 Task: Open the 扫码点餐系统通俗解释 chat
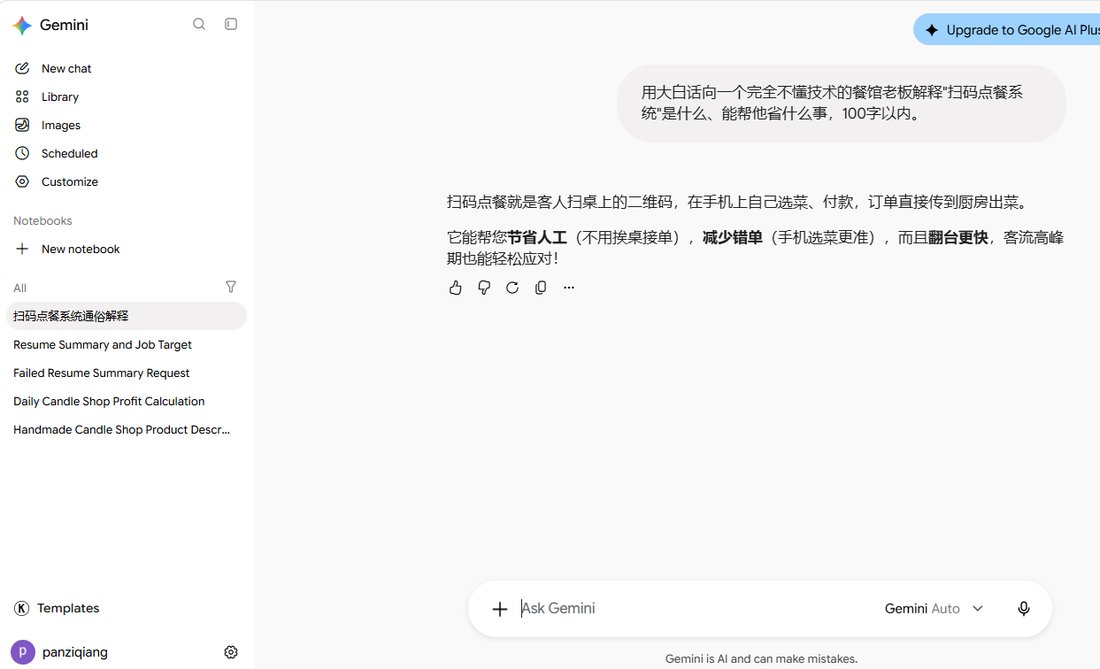click(126, 316)
